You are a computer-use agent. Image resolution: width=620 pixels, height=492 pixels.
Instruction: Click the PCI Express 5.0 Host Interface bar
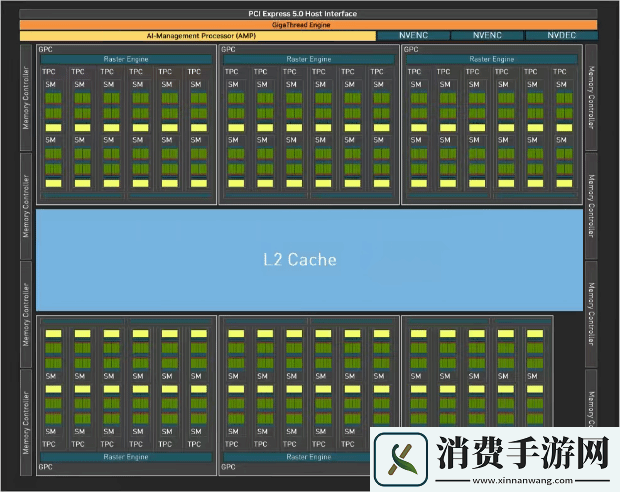pos(308,13)
